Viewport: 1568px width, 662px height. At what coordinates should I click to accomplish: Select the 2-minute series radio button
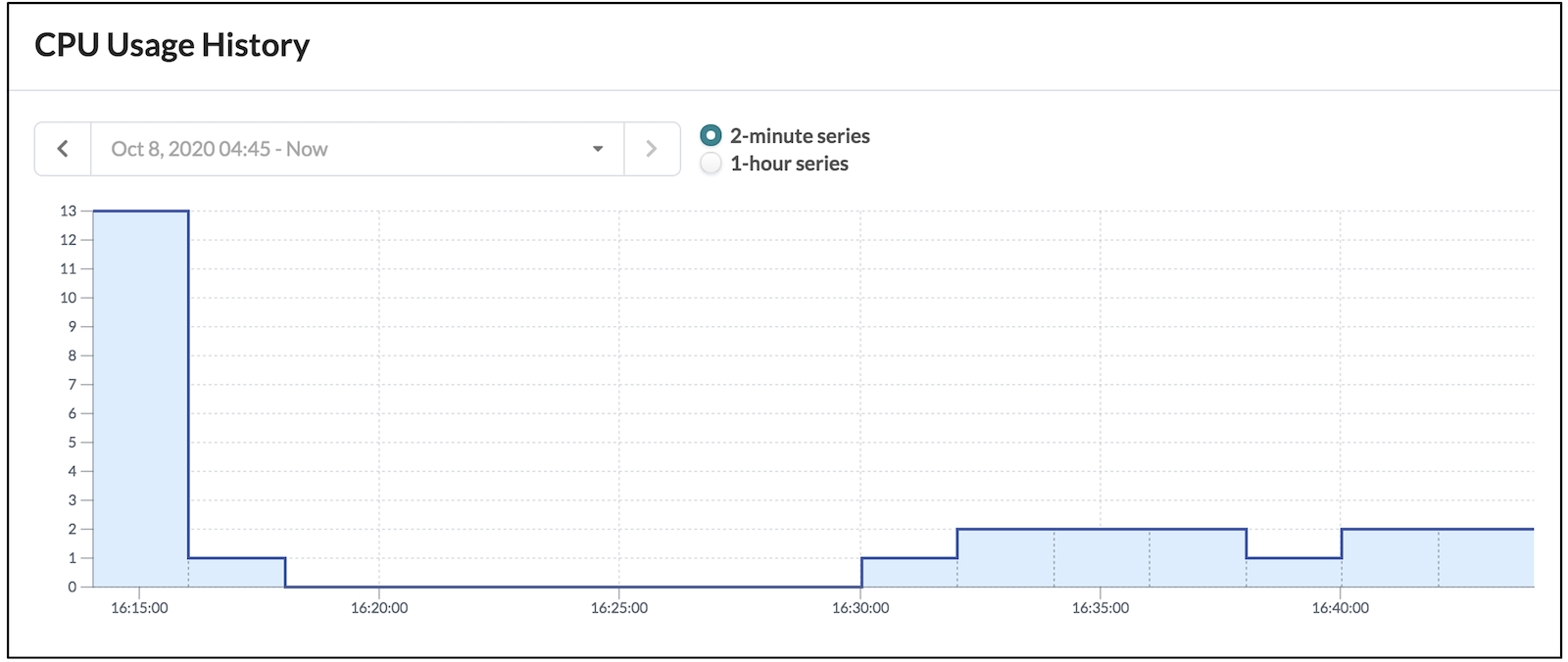pyautogui.click(x=710, y=135)
